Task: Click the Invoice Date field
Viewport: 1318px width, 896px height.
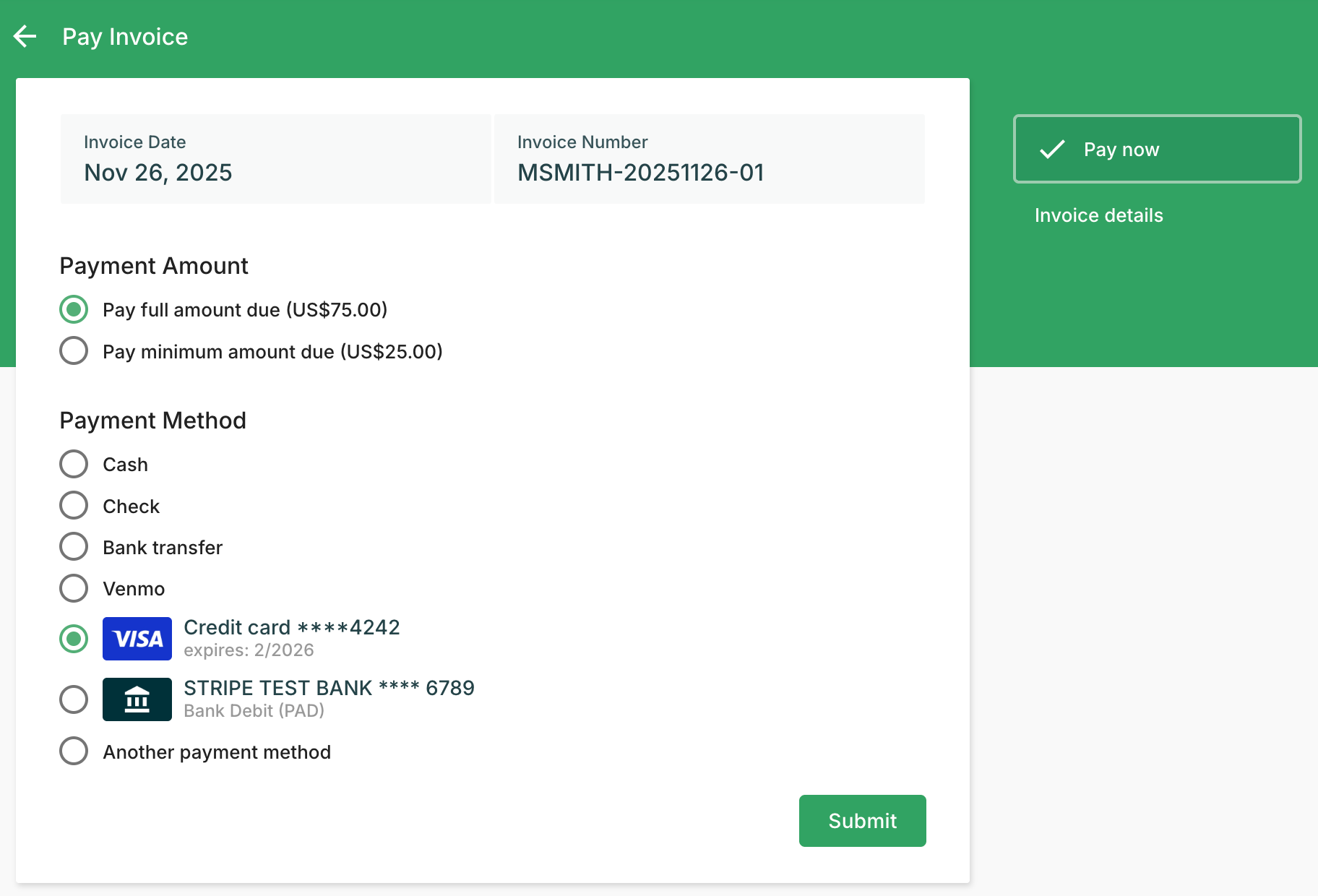Action: (275, 159)
